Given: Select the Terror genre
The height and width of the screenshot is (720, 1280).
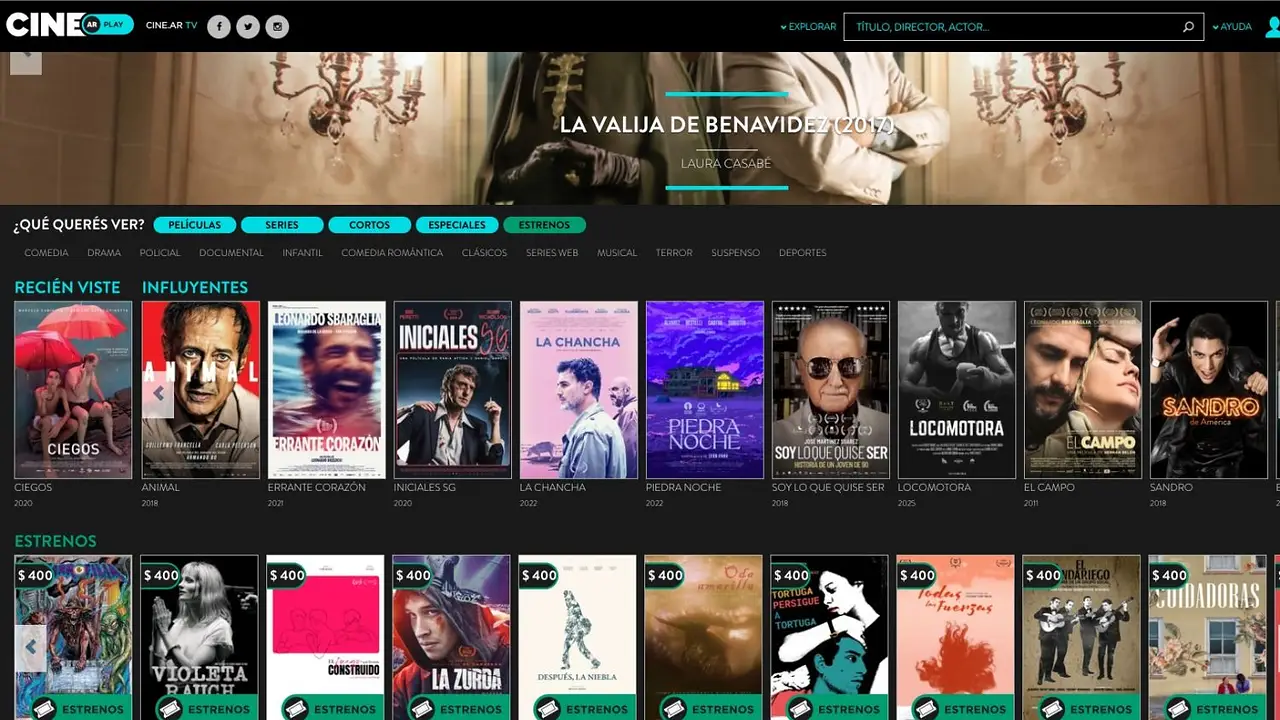Looking at the screenshot, I should coord(674,253).
